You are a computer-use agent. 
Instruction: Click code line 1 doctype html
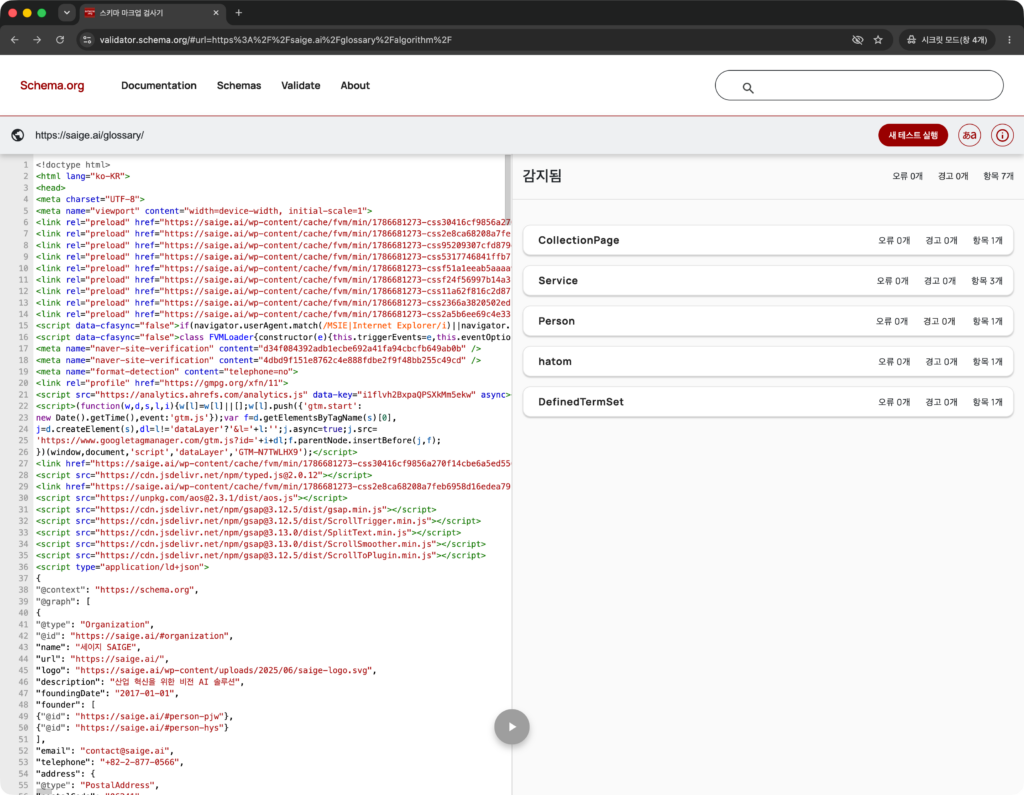[x=73, y=165]
